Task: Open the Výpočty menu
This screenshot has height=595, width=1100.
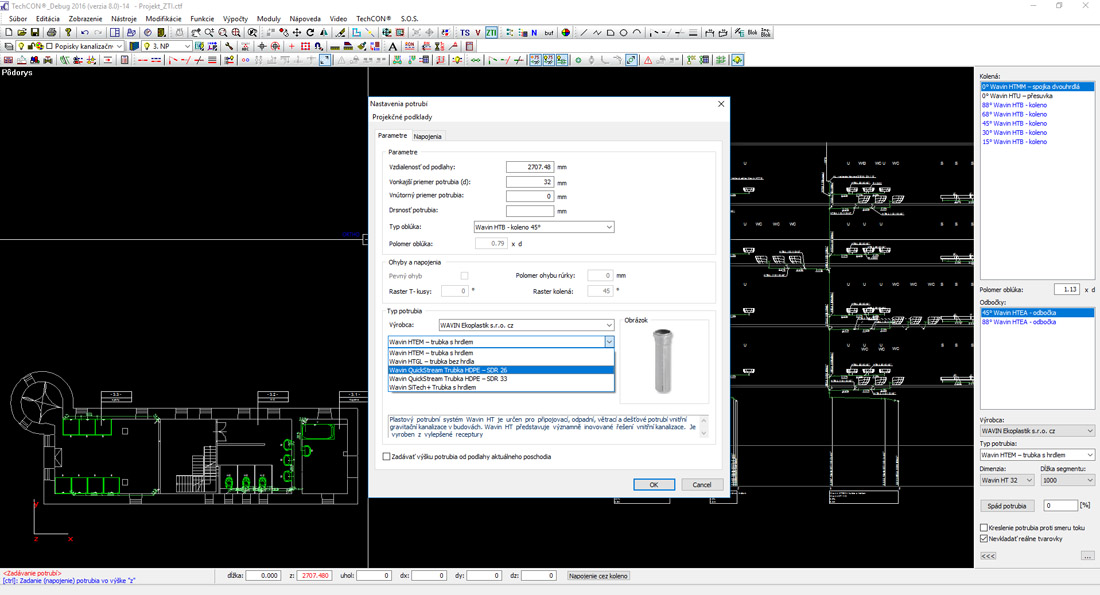Action: tap(235, 19)
